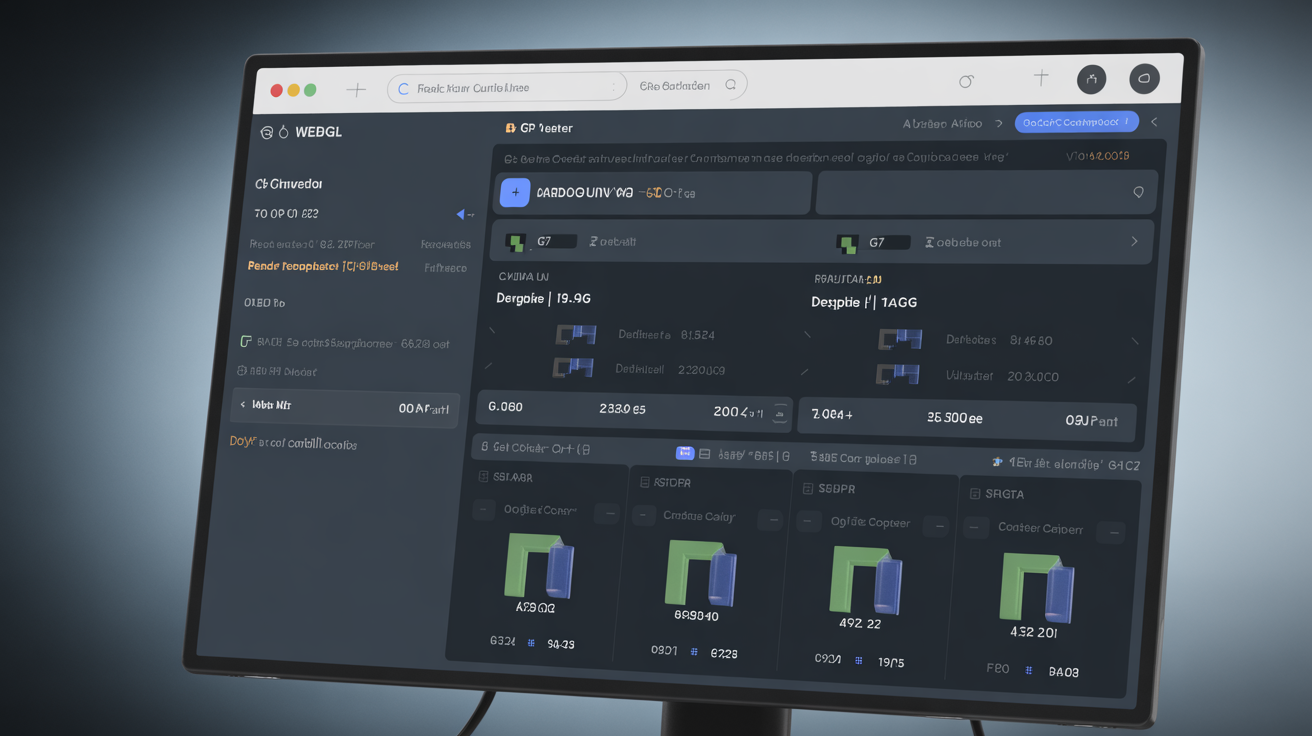This screenshot has width=1312, height=736.
Task: Toggle the checkbox icon on the first SSLA card
Action: (x=483, y=477)
